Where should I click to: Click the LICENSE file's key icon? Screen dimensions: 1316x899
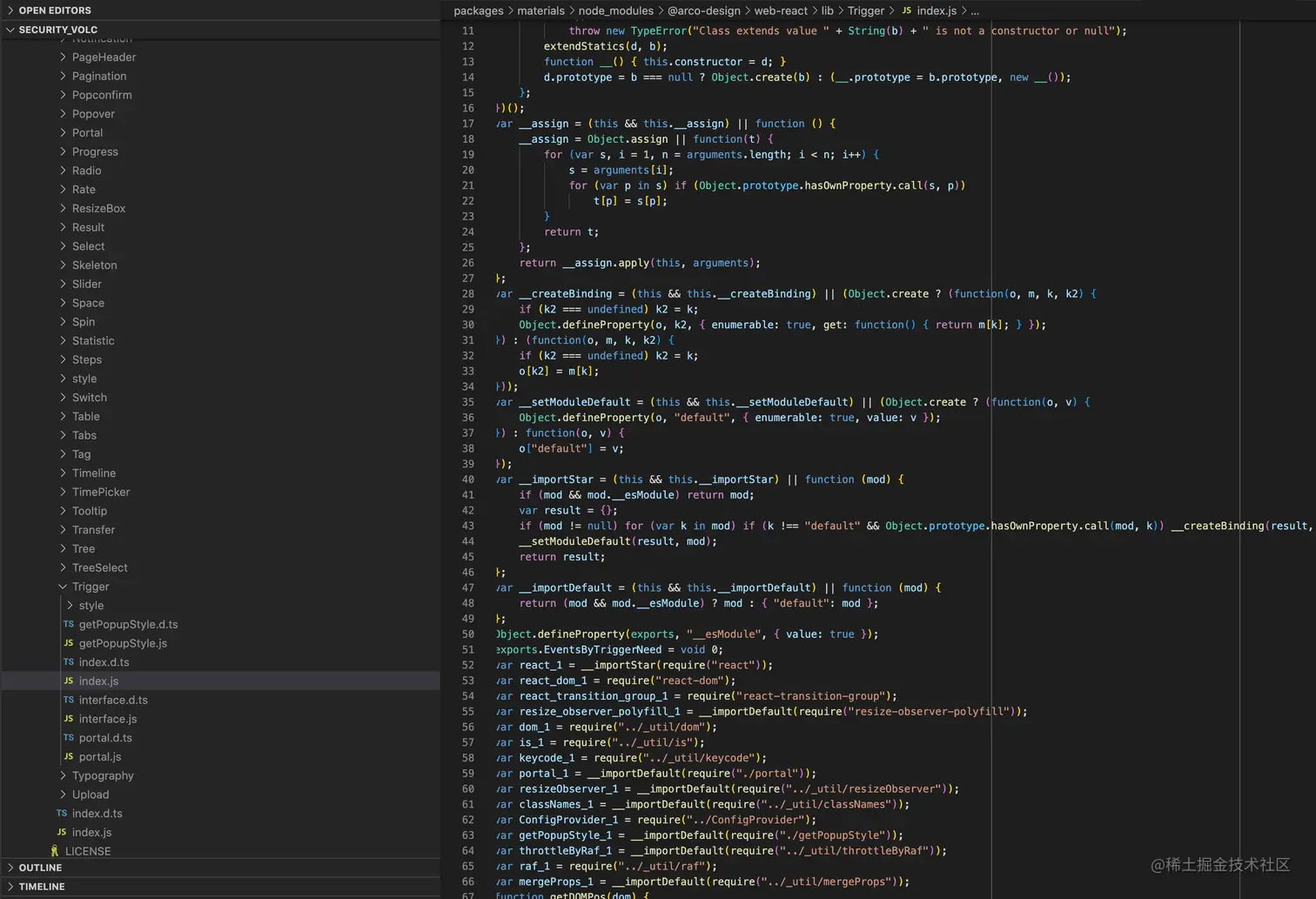(x=55, y=851)
